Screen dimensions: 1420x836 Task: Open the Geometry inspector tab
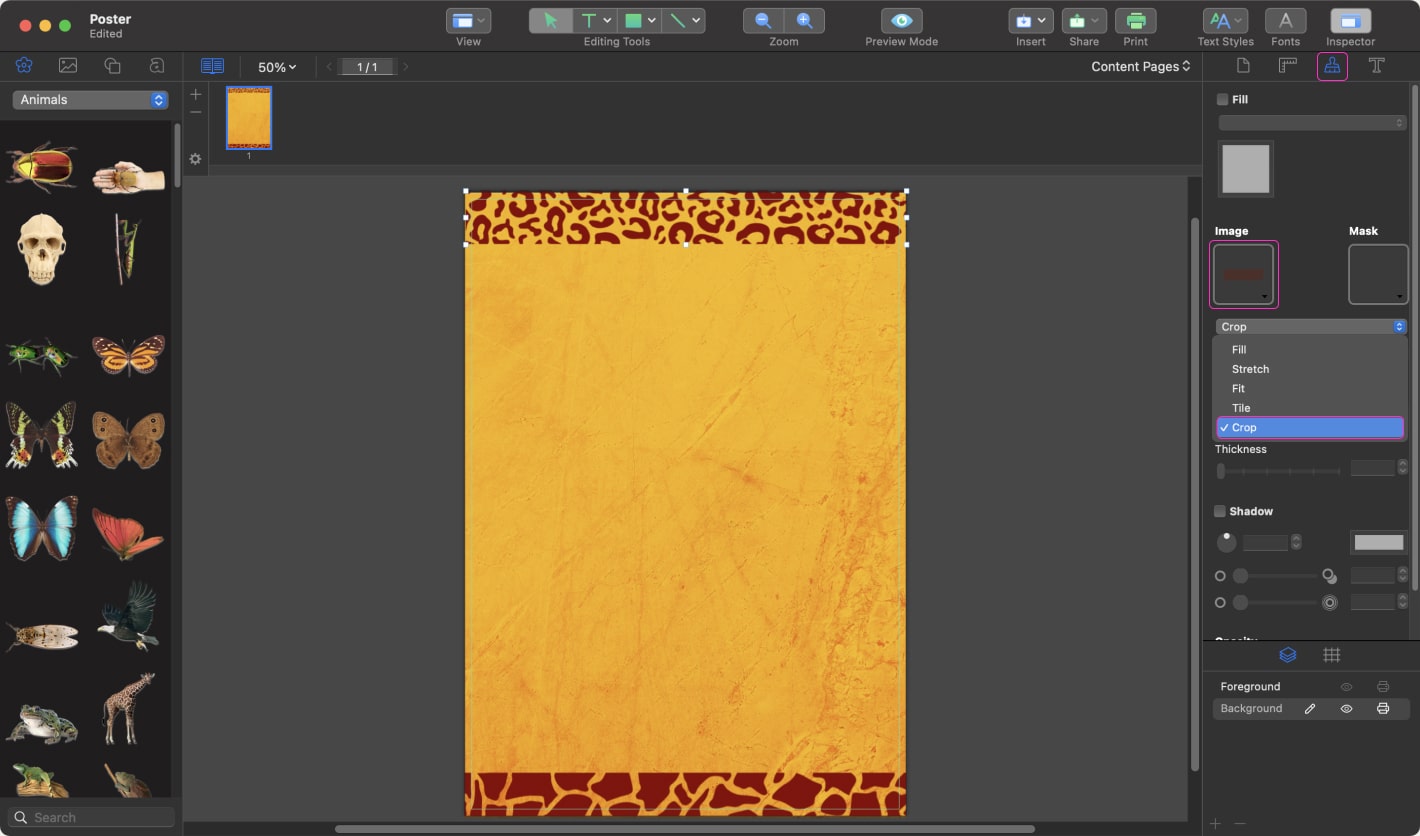click(1288, 65)
